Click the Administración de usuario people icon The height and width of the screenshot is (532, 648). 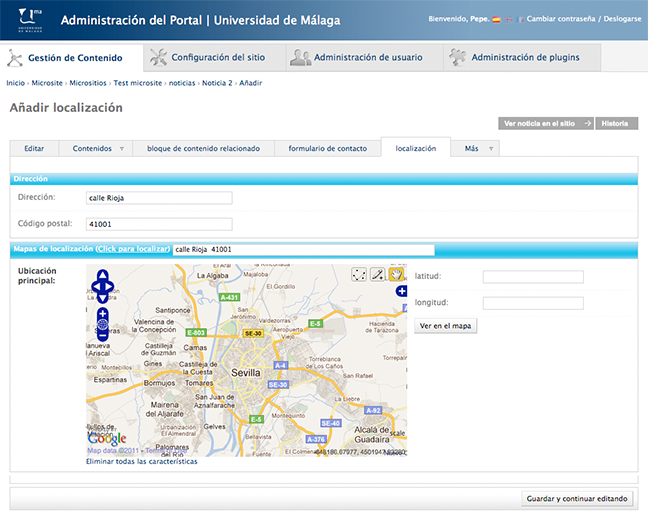pyautogui.click(x=300, y=57)
